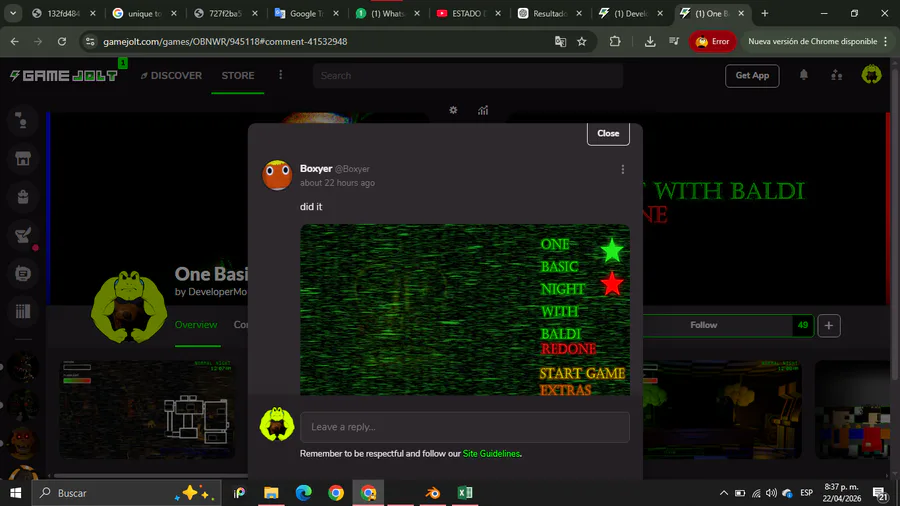Open the store icon in left sidebar

(x=23, y=159)
